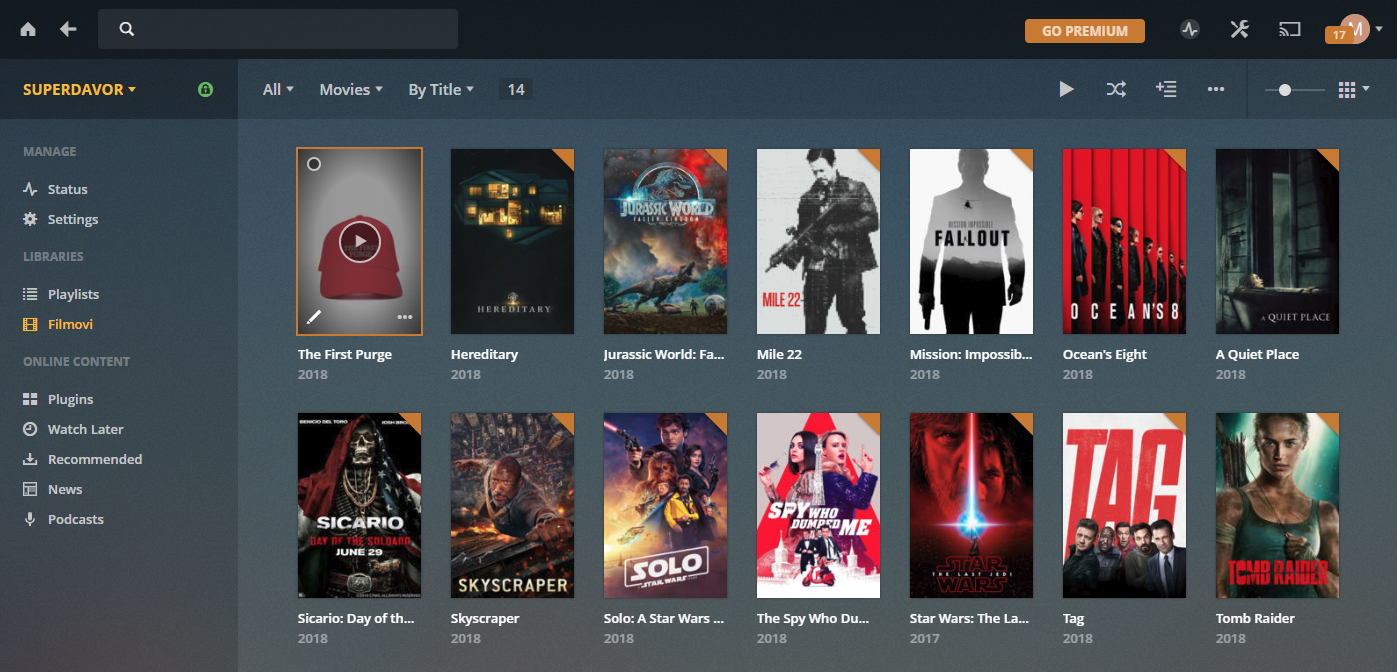
Task: Click the Skyscraper title text
Action: coord(485,618)
